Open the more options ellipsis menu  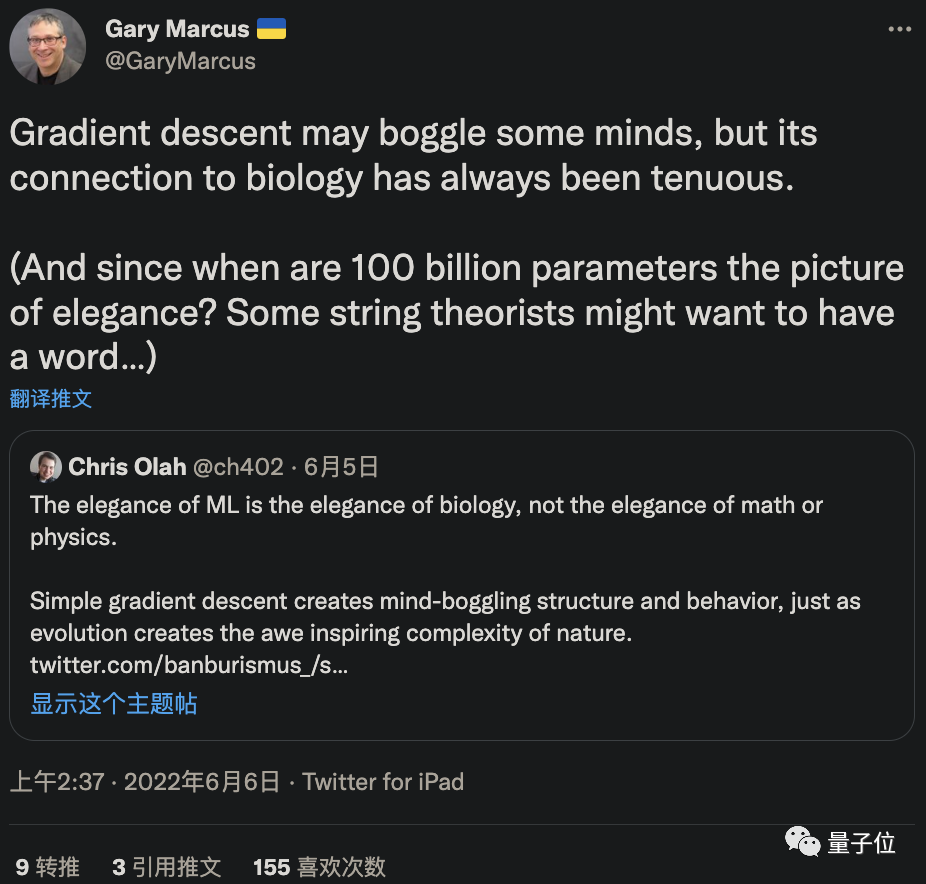pos(899,29)
